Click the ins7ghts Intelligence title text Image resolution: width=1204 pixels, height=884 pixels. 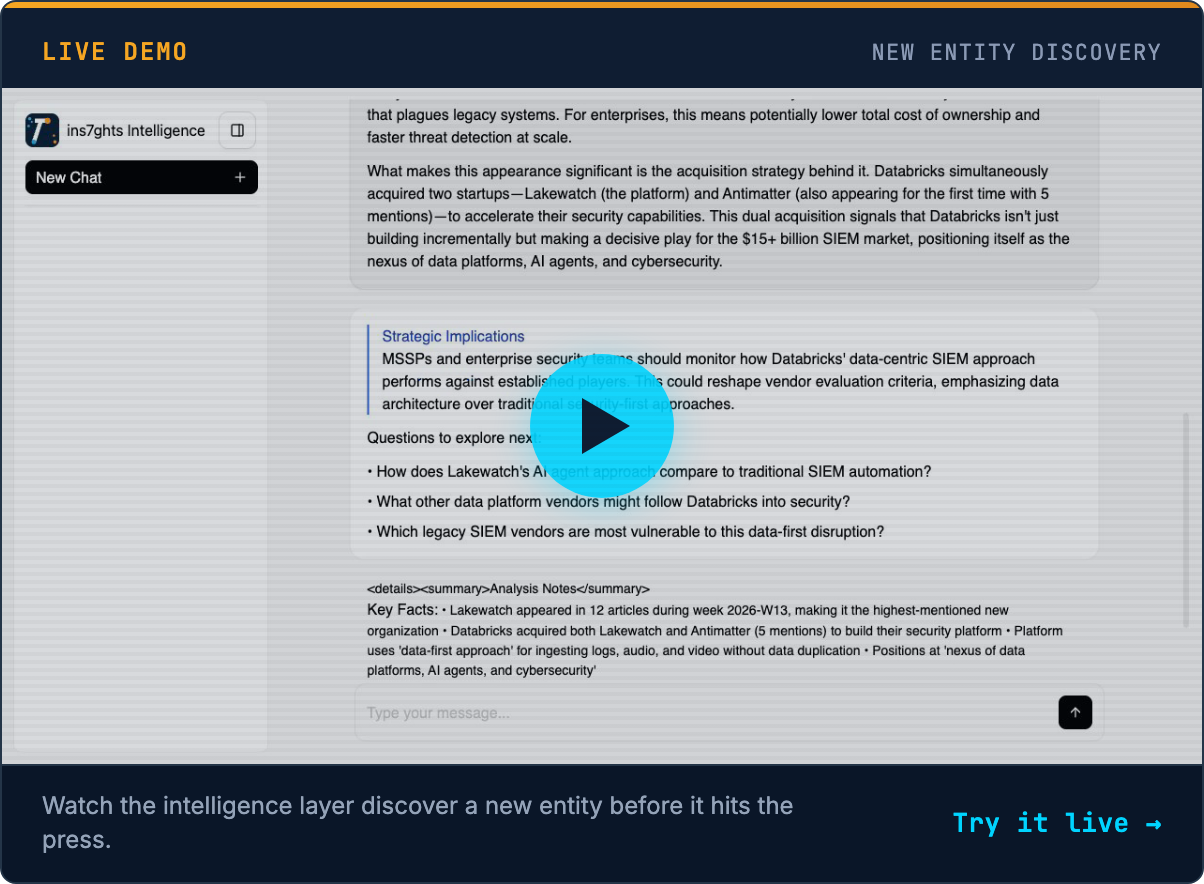136,130
